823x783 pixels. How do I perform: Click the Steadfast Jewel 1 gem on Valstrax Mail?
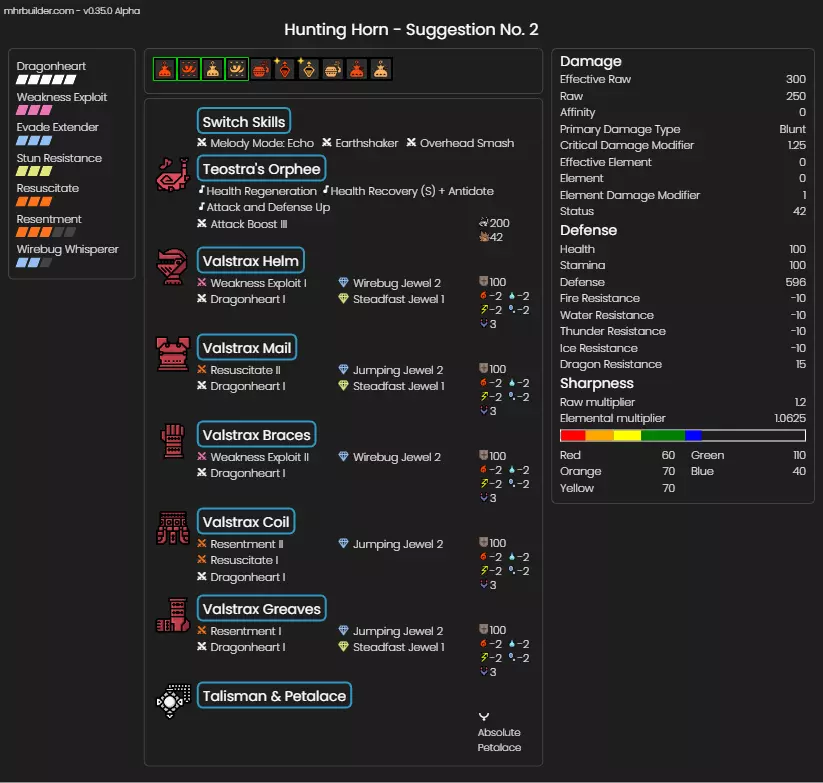[343, 386]
